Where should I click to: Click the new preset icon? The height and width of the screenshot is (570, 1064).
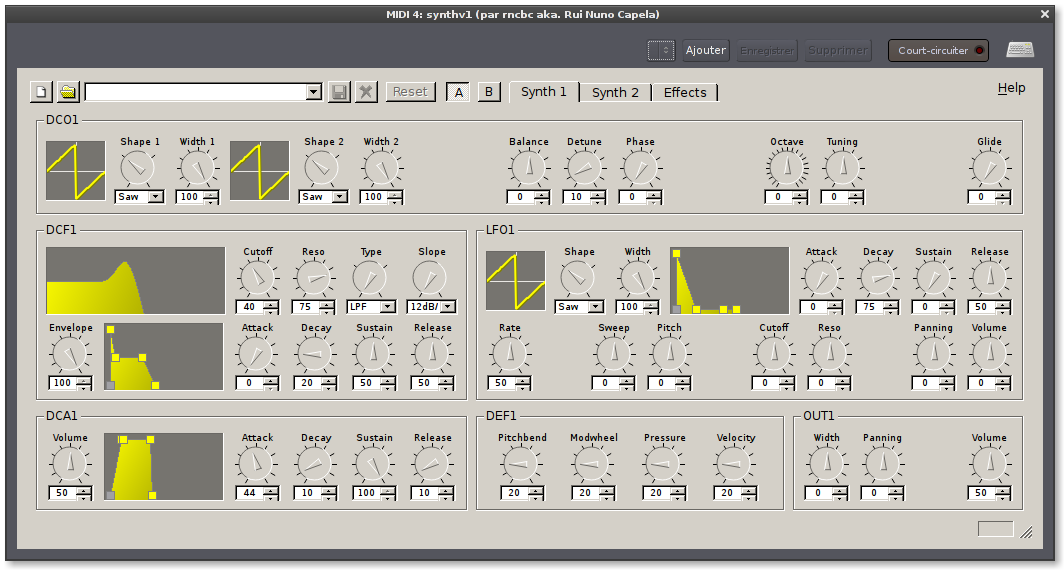click(41, 92)
